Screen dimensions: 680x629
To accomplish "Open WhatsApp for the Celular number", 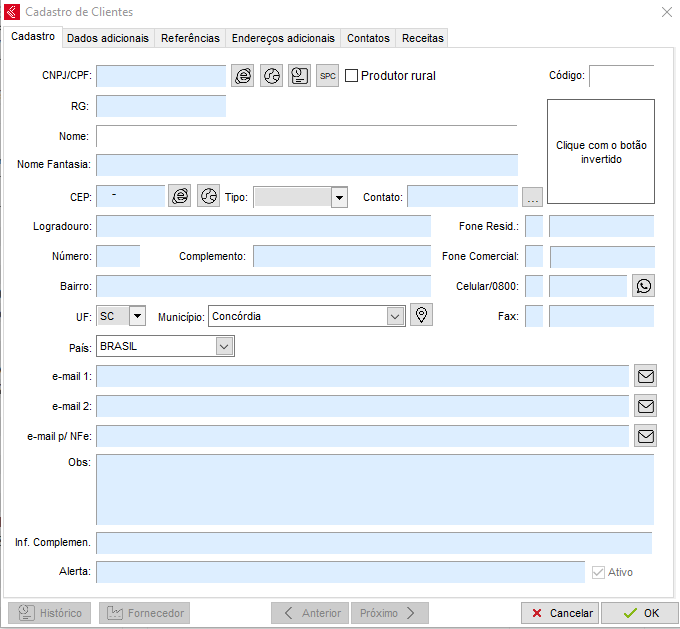I will [643, 287].
